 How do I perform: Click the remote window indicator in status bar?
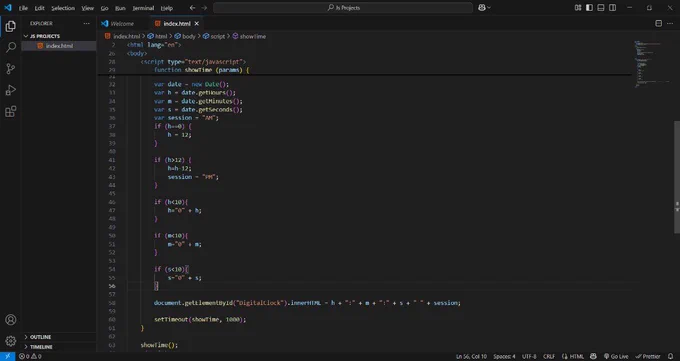(7, 356)
